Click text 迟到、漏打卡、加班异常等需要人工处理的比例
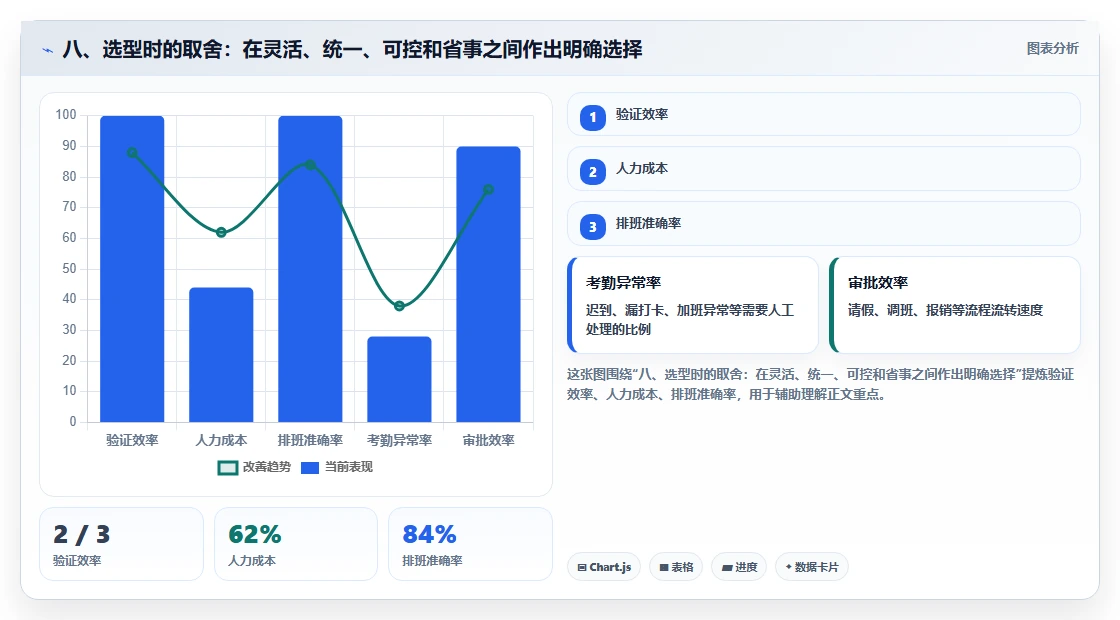This screenshot has width=1120, height=620. pyautogui.click(x=689, y=319)
